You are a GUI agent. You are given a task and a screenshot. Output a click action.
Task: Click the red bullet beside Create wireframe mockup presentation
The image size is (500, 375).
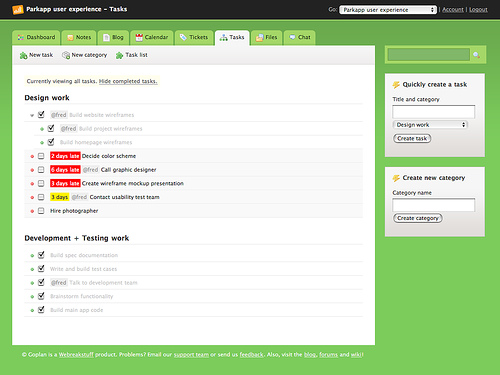coord(32,184)
